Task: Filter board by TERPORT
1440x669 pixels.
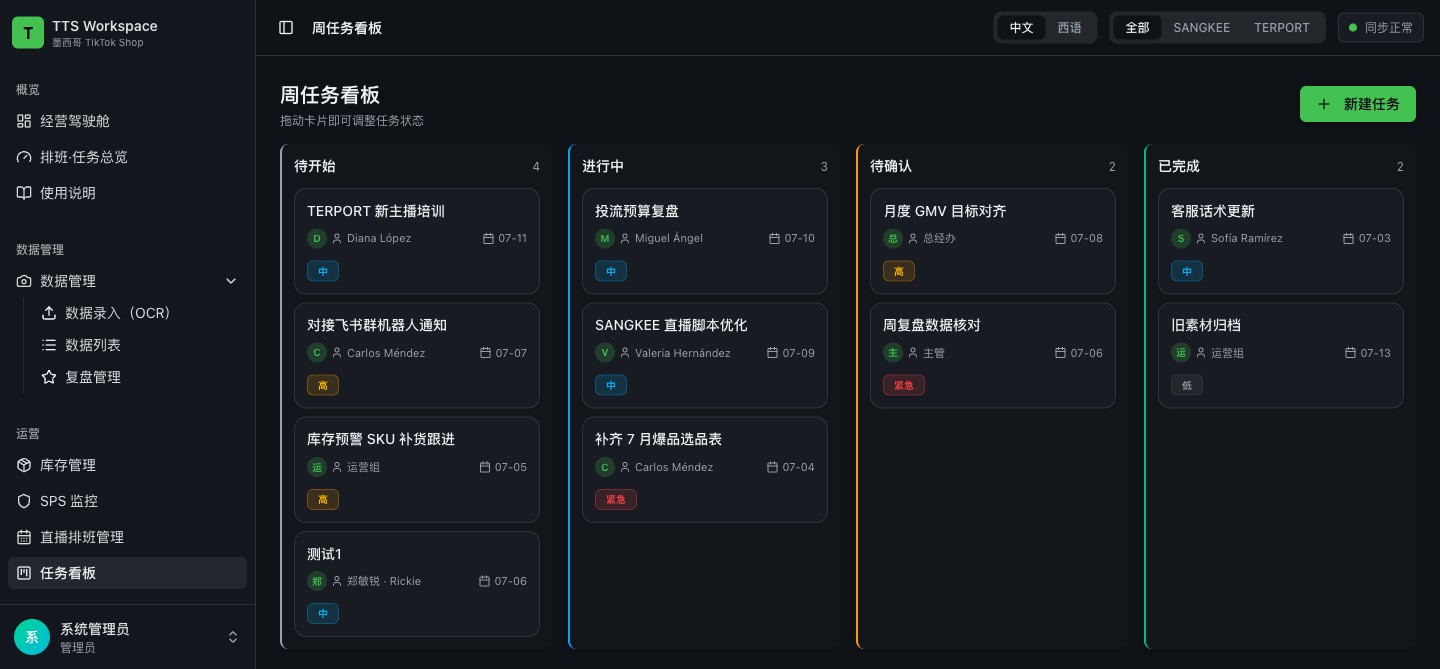Action: click(x=1281, y=28)
